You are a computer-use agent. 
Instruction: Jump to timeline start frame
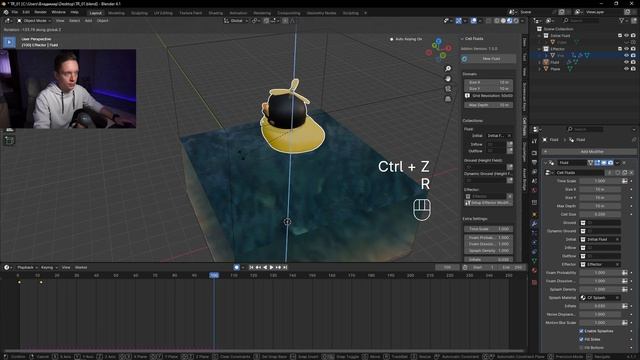251,267
